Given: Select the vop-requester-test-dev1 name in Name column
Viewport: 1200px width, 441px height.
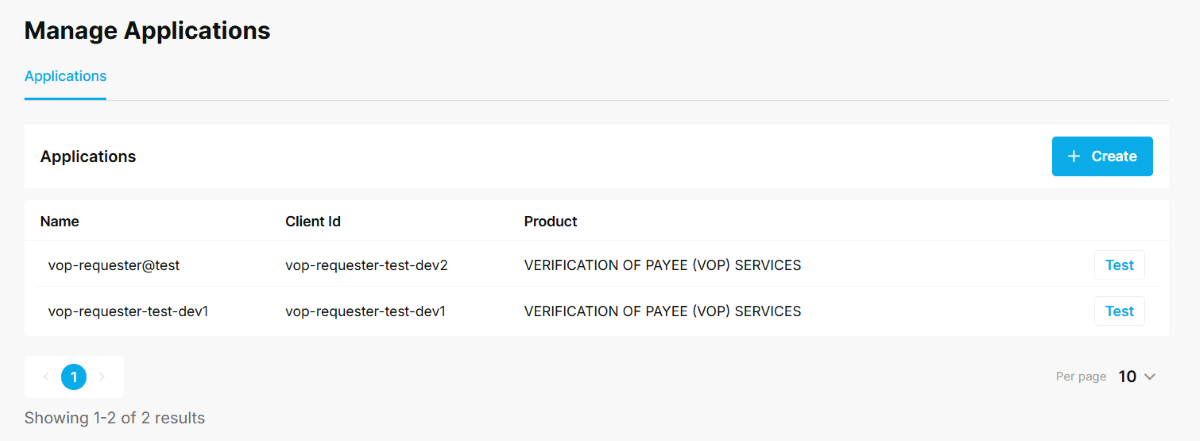Looking at the screenshot, I should tap(128, 311).
